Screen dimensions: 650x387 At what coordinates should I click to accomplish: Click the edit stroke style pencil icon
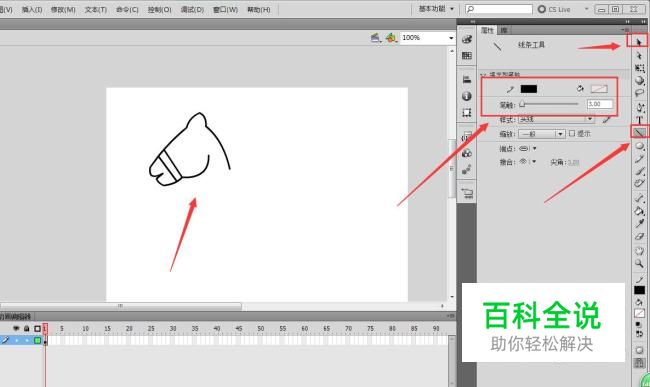(x=606, y=119)
